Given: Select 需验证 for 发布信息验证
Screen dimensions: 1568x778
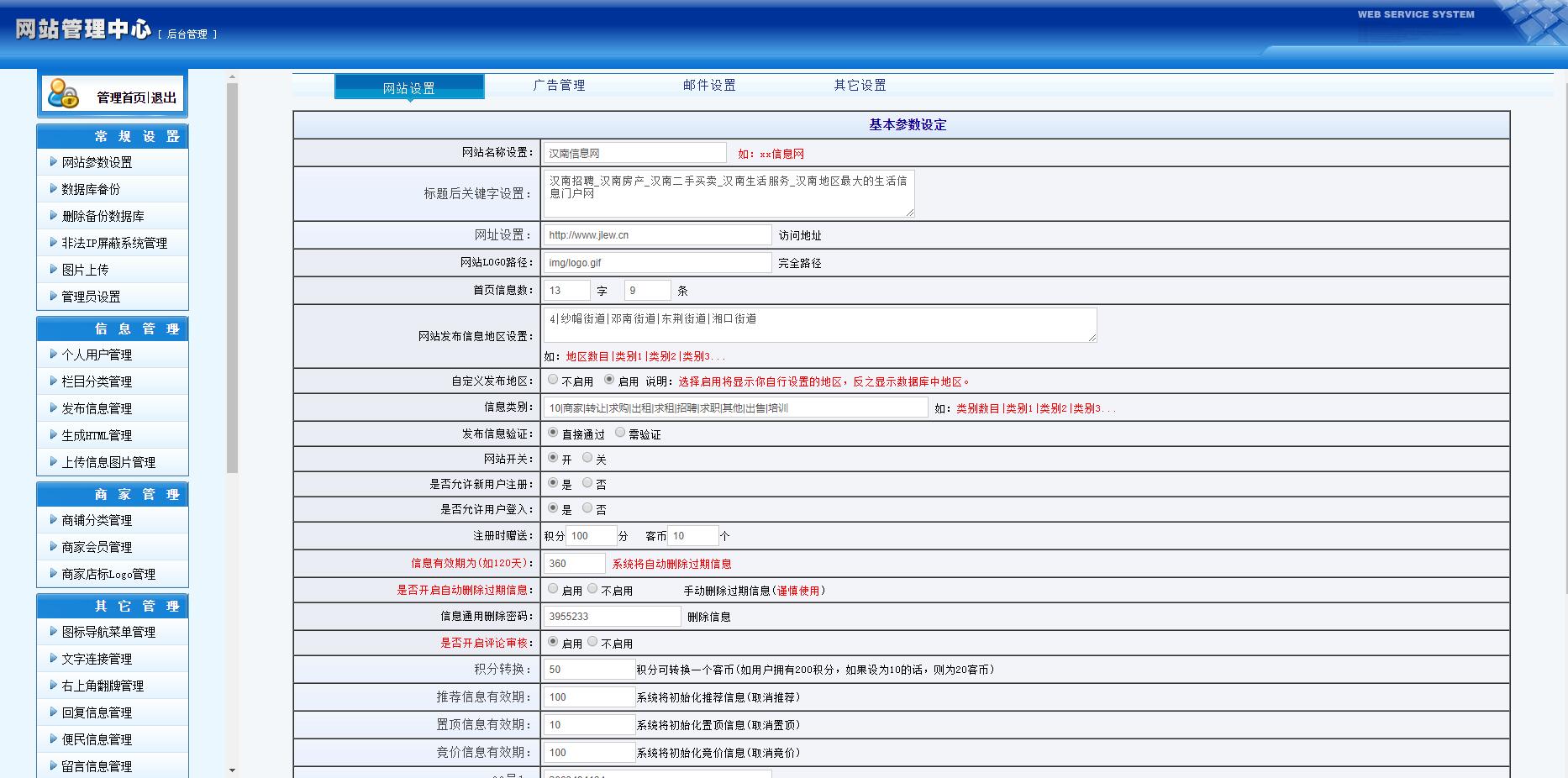Looking at the screenshot, I should tap(620, 433).
